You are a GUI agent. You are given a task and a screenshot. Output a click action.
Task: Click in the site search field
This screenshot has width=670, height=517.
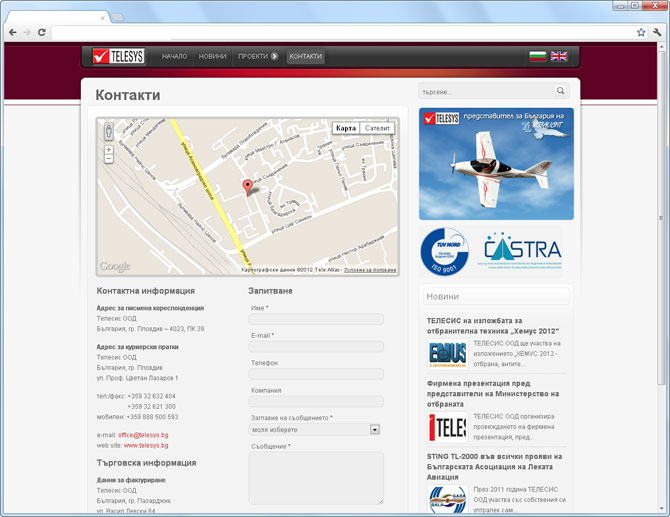pyautogui.click(x=487, y=91)
